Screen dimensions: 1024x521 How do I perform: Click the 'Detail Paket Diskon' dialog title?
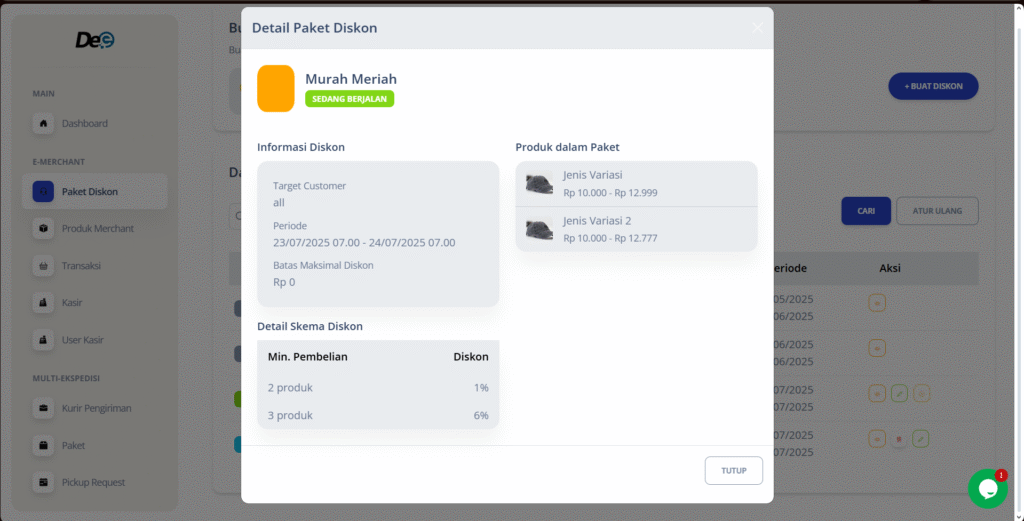click(x=314, y=28)
